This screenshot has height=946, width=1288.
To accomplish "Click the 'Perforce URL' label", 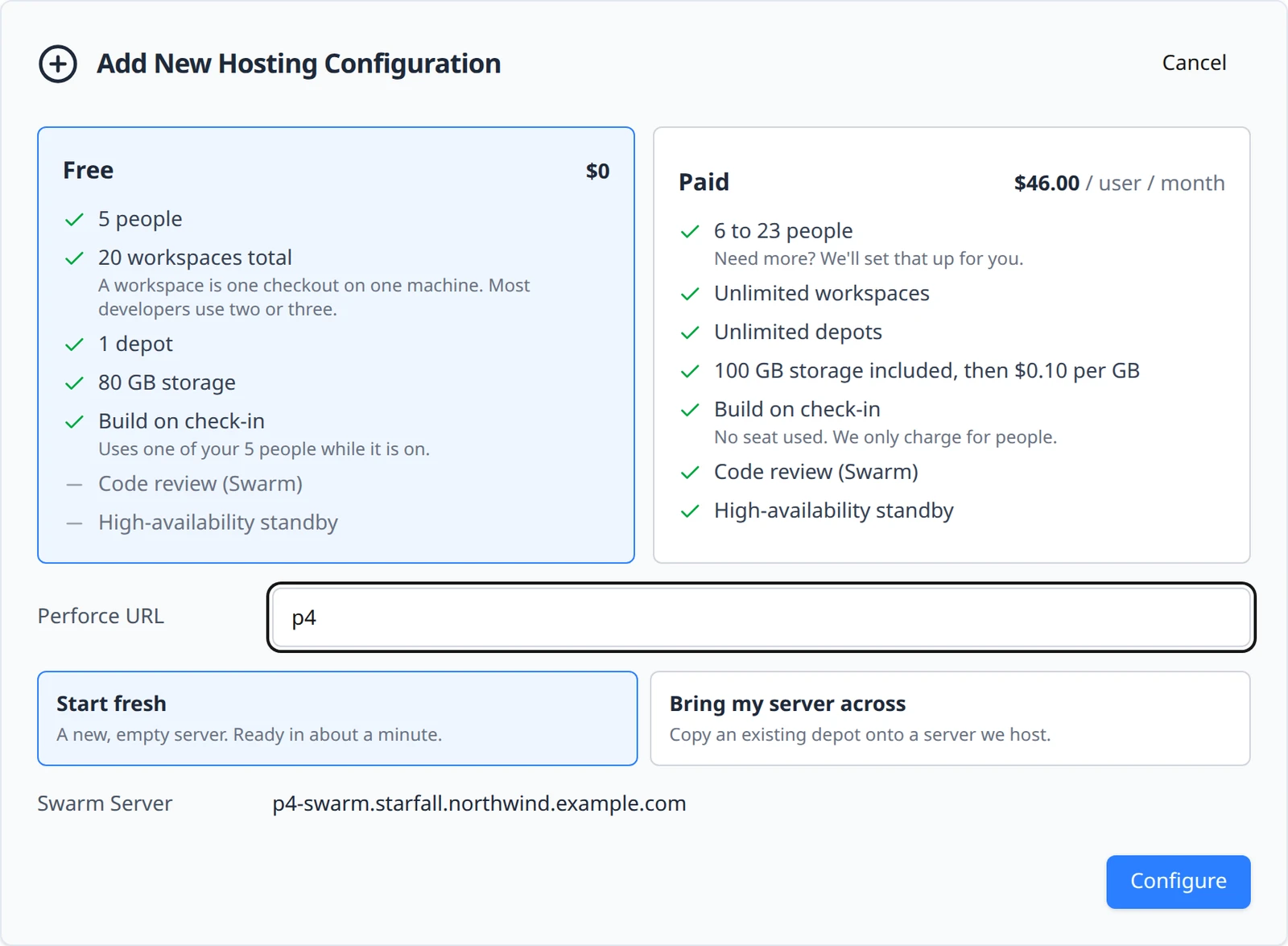I will click(101, 616).
